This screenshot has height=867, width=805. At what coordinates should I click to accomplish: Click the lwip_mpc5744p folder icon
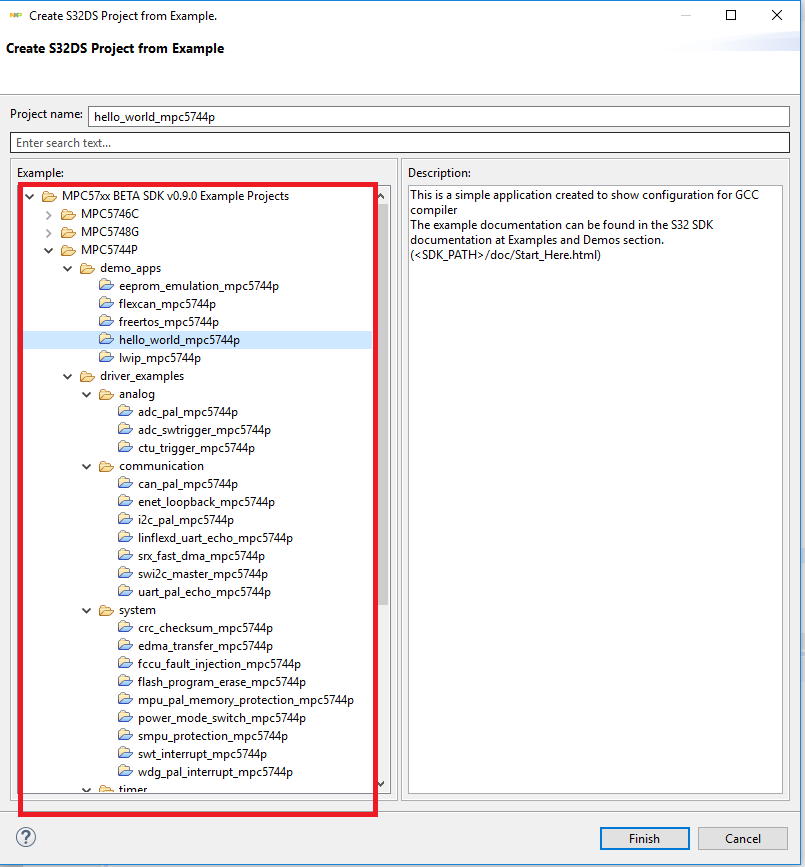[106, 357]
